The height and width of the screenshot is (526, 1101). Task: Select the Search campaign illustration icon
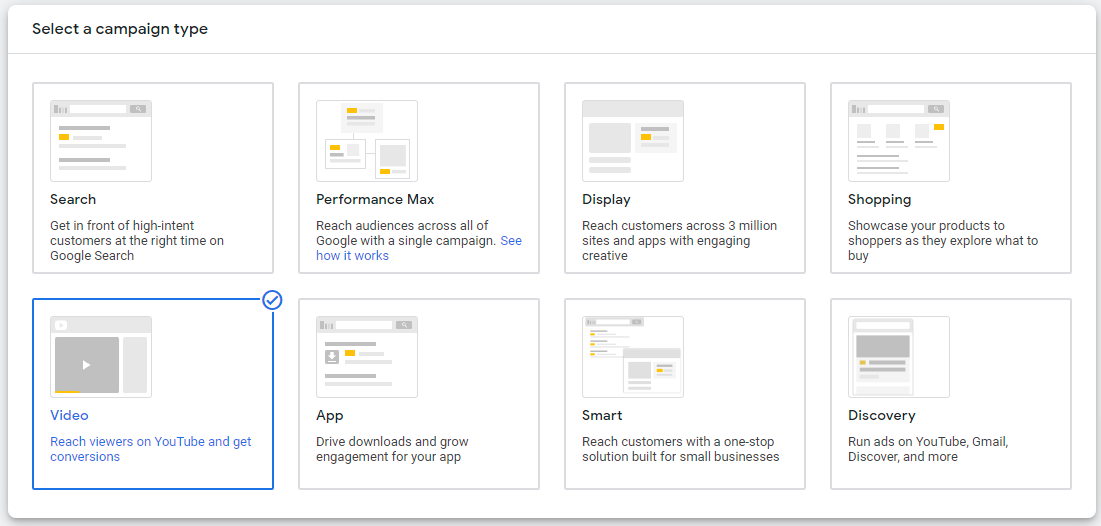(x=100, y=140)
